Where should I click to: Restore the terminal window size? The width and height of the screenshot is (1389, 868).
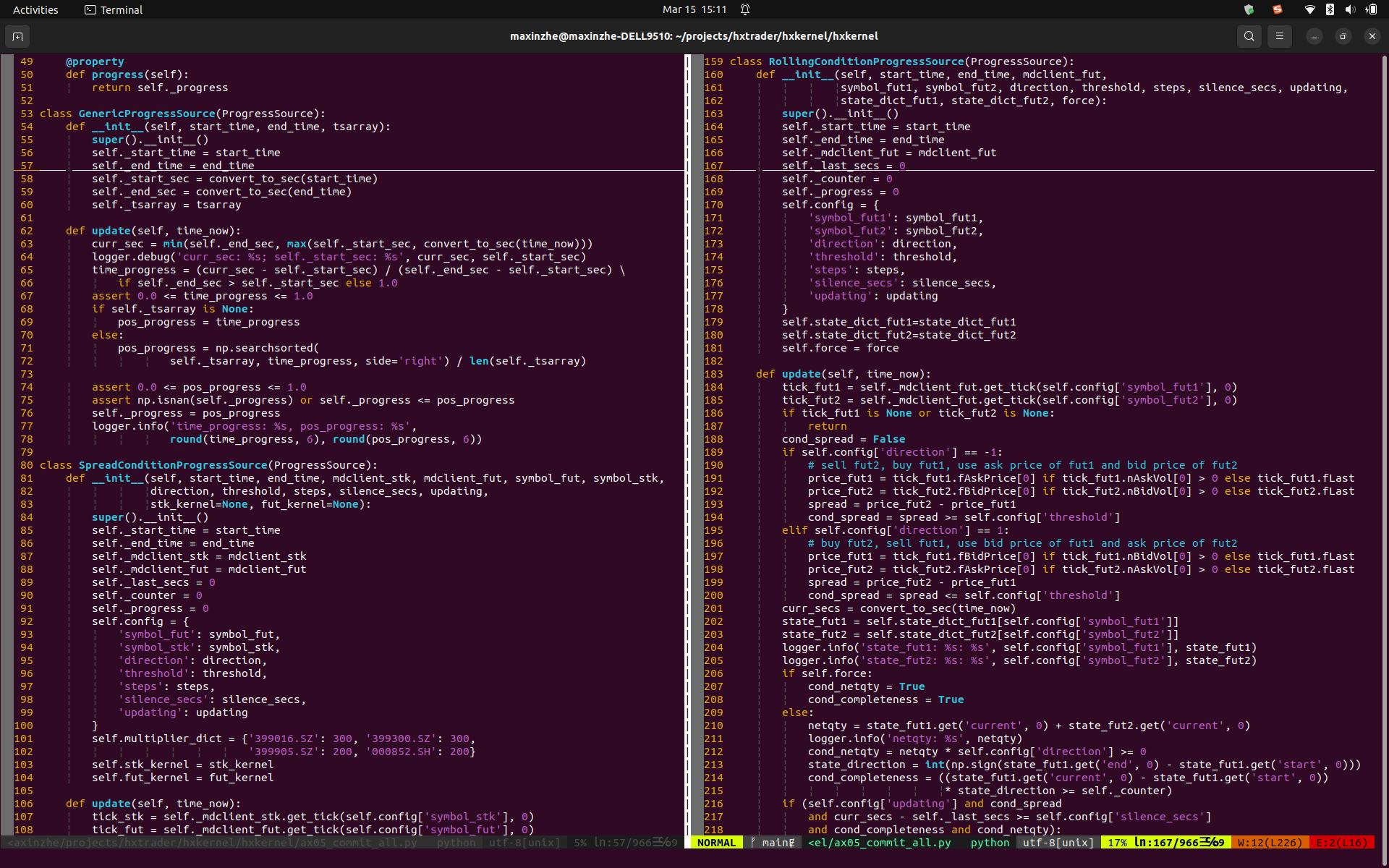pyautogui.click(x=1343, y=36)
